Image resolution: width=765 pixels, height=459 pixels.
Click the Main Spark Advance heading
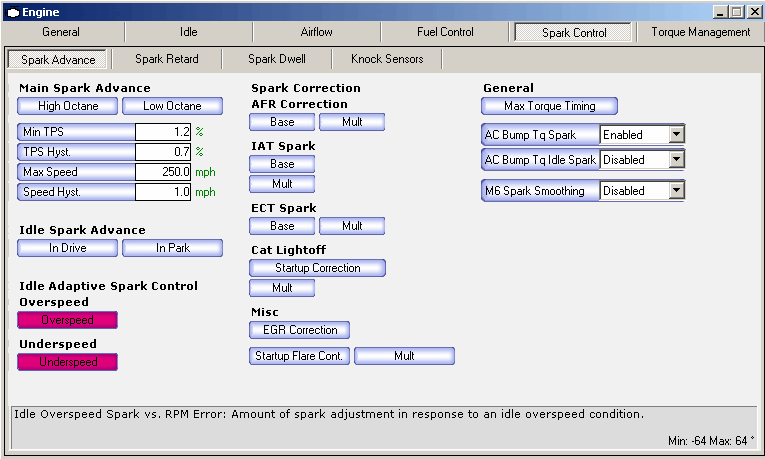click(85, 88)
